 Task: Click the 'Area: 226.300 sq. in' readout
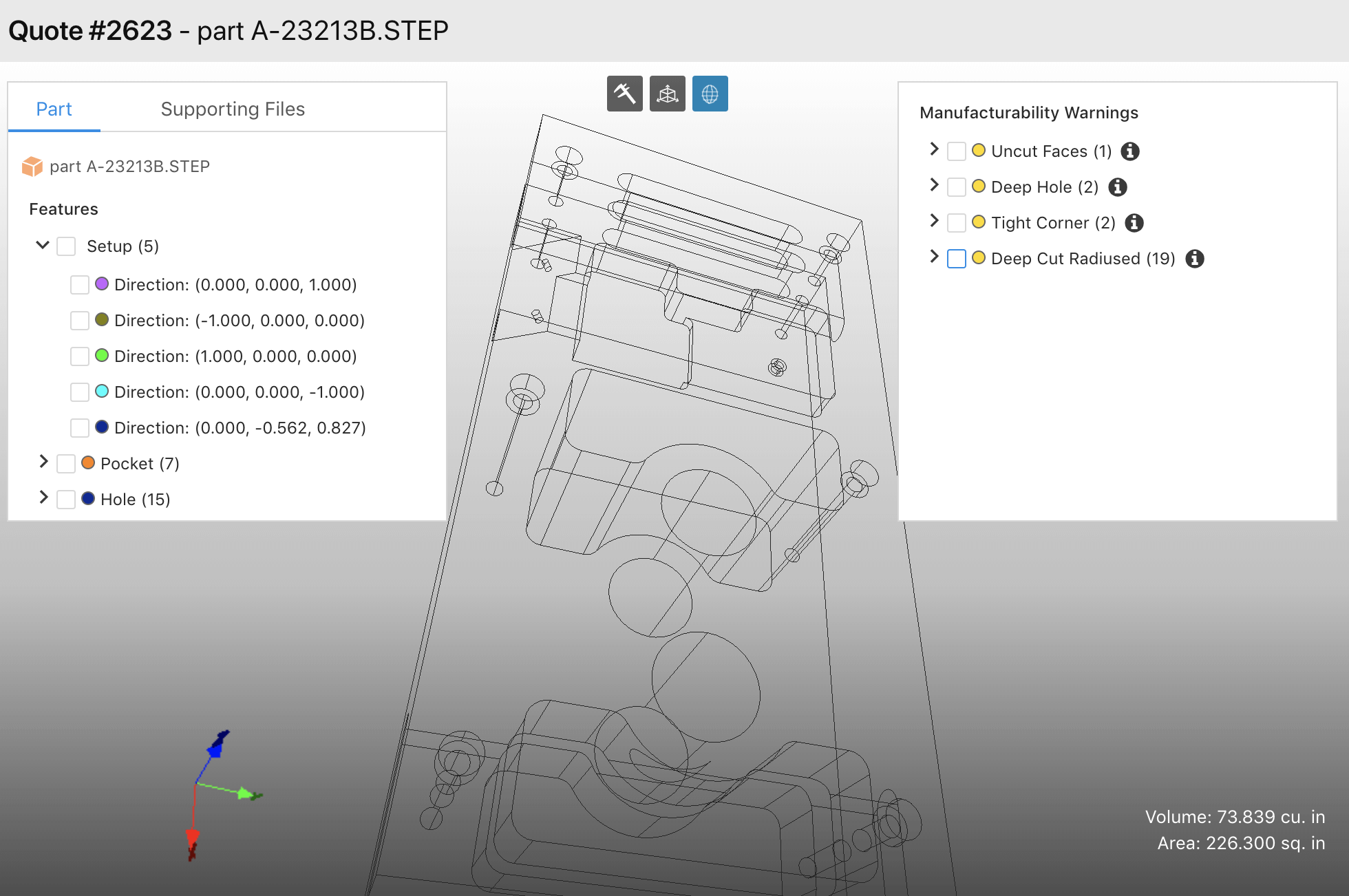tap(1241, 843)
